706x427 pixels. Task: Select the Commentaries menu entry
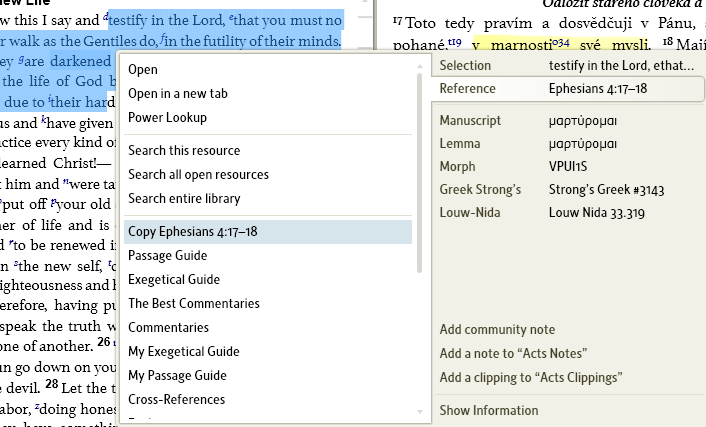point(168,327)
